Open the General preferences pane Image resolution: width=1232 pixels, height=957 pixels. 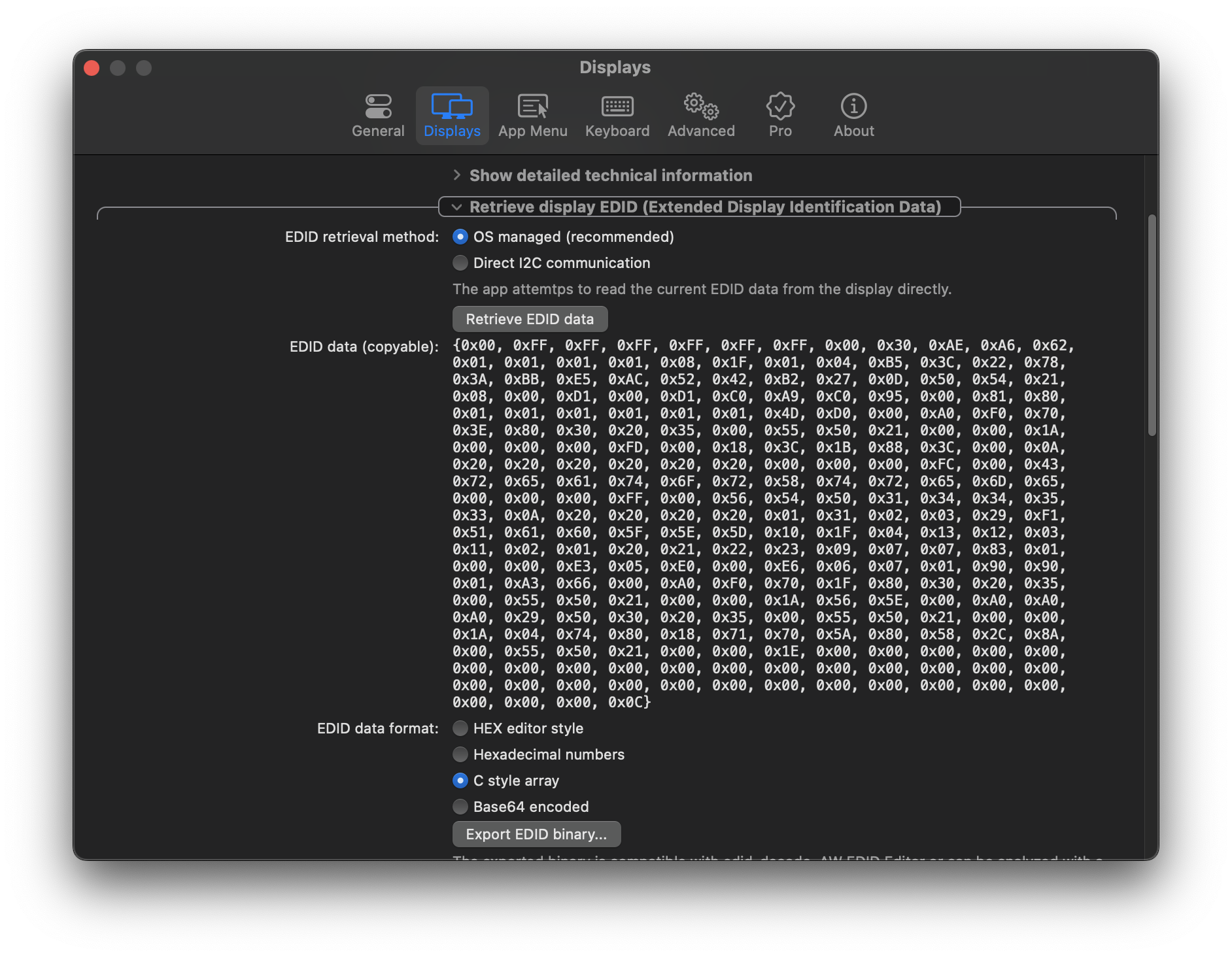coord(378,115)
